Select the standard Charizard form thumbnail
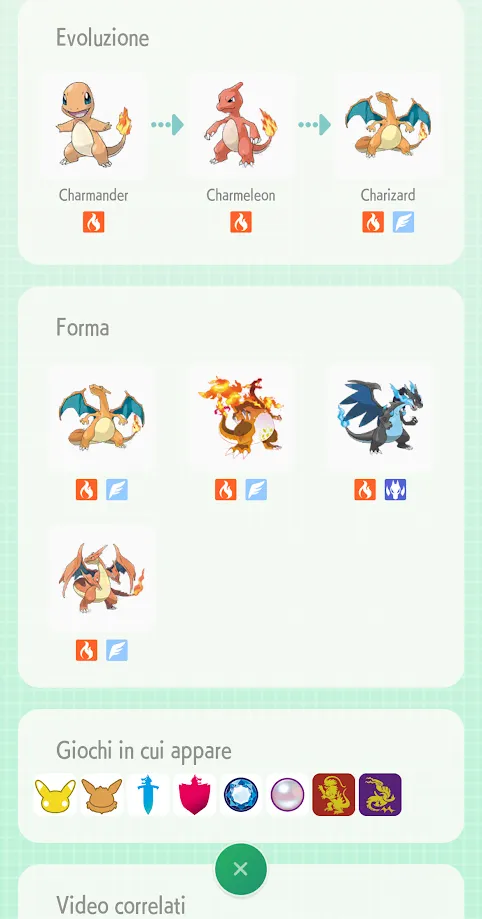This screenshot has height=919, width=482. coord(102,417)
